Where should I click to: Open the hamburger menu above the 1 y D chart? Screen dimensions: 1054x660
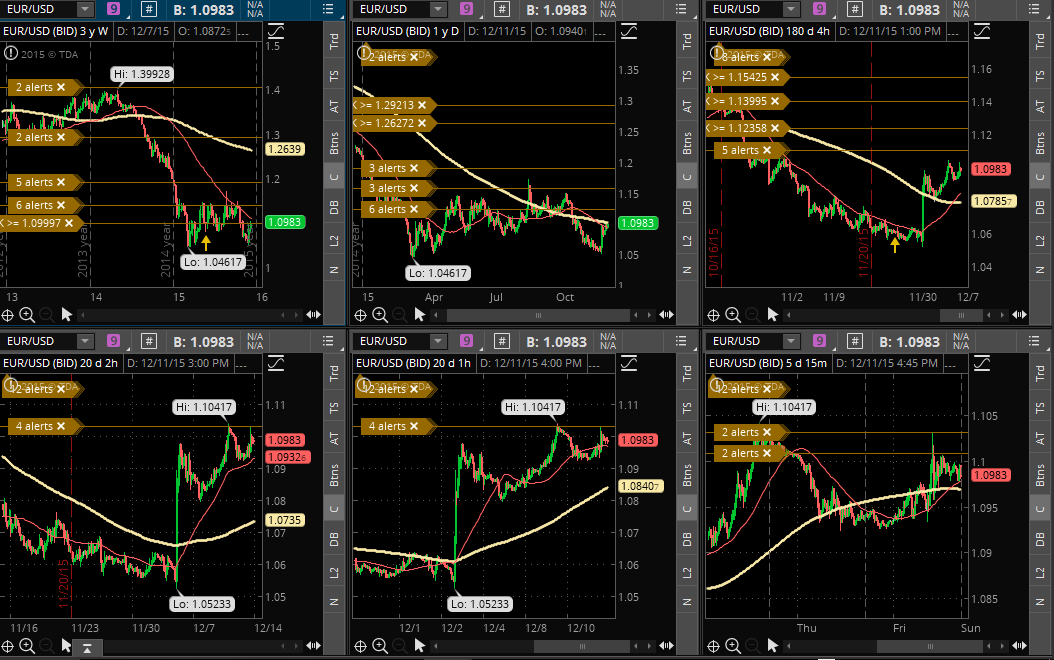point(681,9)
